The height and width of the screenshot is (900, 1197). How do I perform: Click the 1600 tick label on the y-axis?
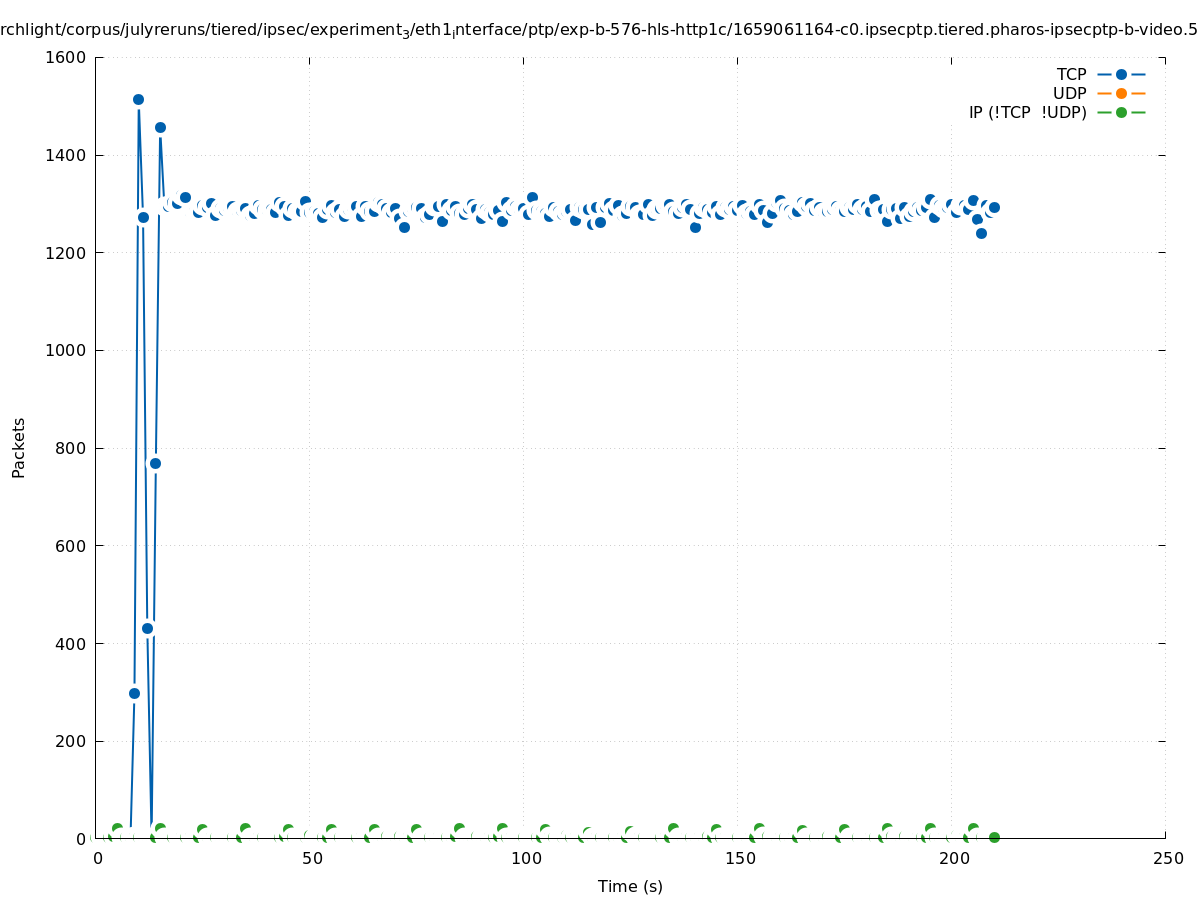(x=66, y=57)
